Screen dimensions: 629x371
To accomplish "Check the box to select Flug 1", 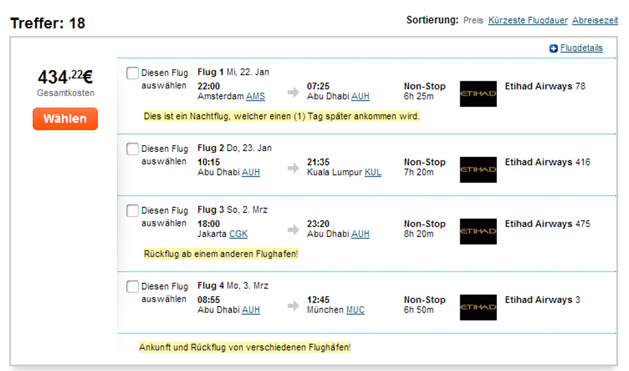I will pyautogui.click(x=132, y=73).
